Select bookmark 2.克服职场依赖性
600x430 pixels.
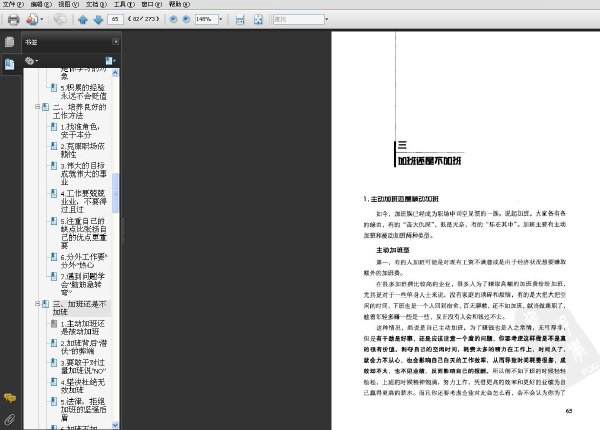tap(82, 150)
